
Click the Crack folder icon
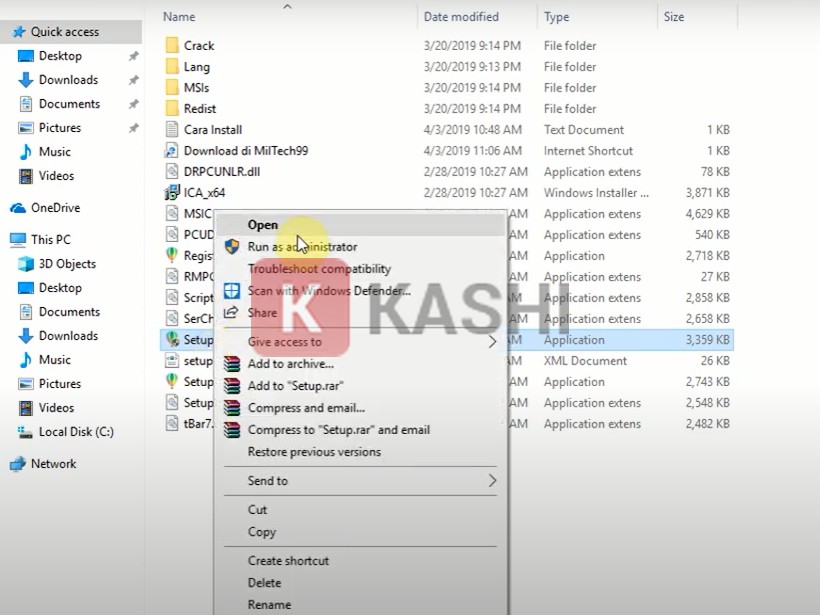pyautogui.click(x=172, y=46)
